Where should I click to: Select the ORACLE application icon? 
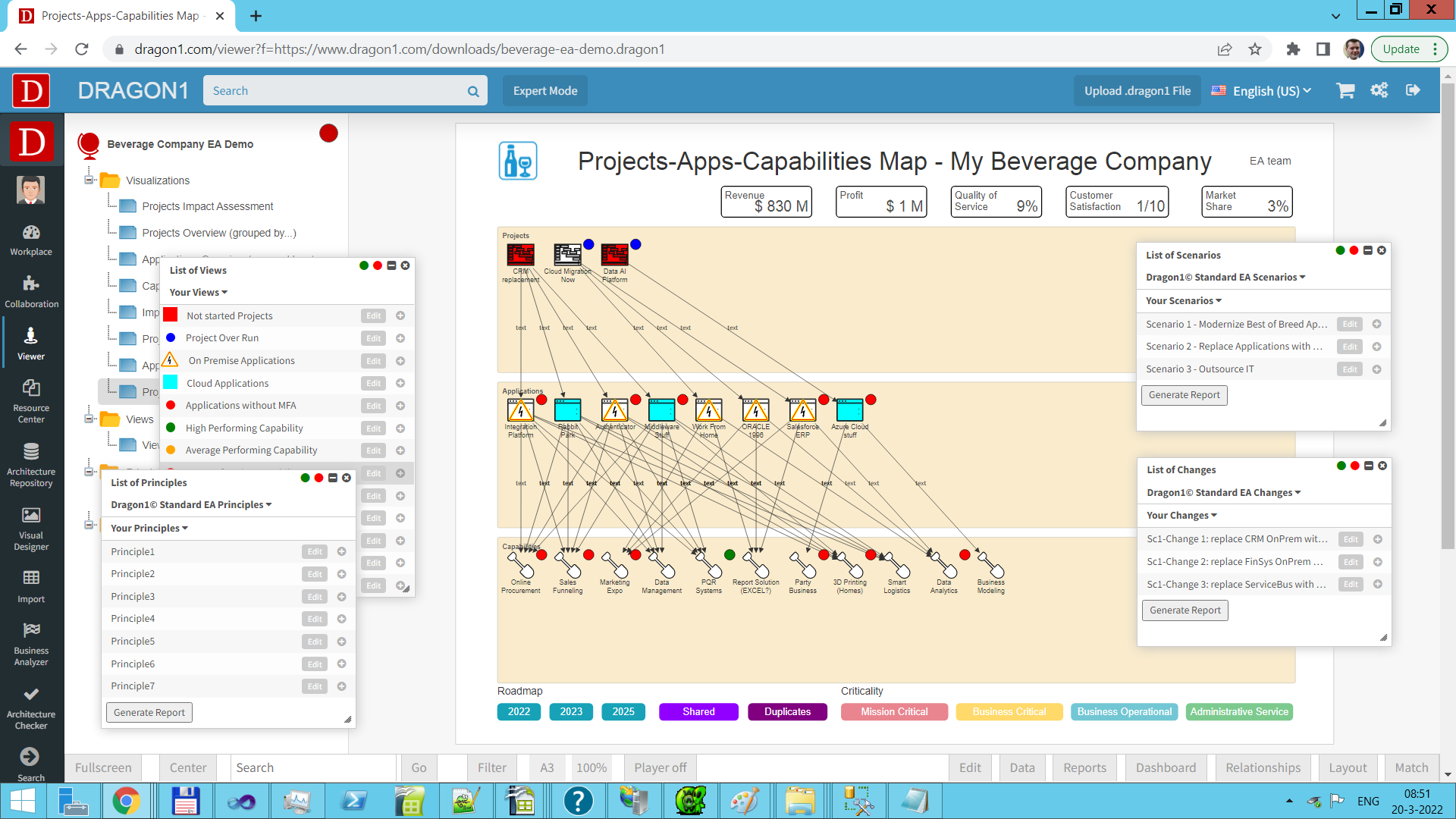[755, 410]
